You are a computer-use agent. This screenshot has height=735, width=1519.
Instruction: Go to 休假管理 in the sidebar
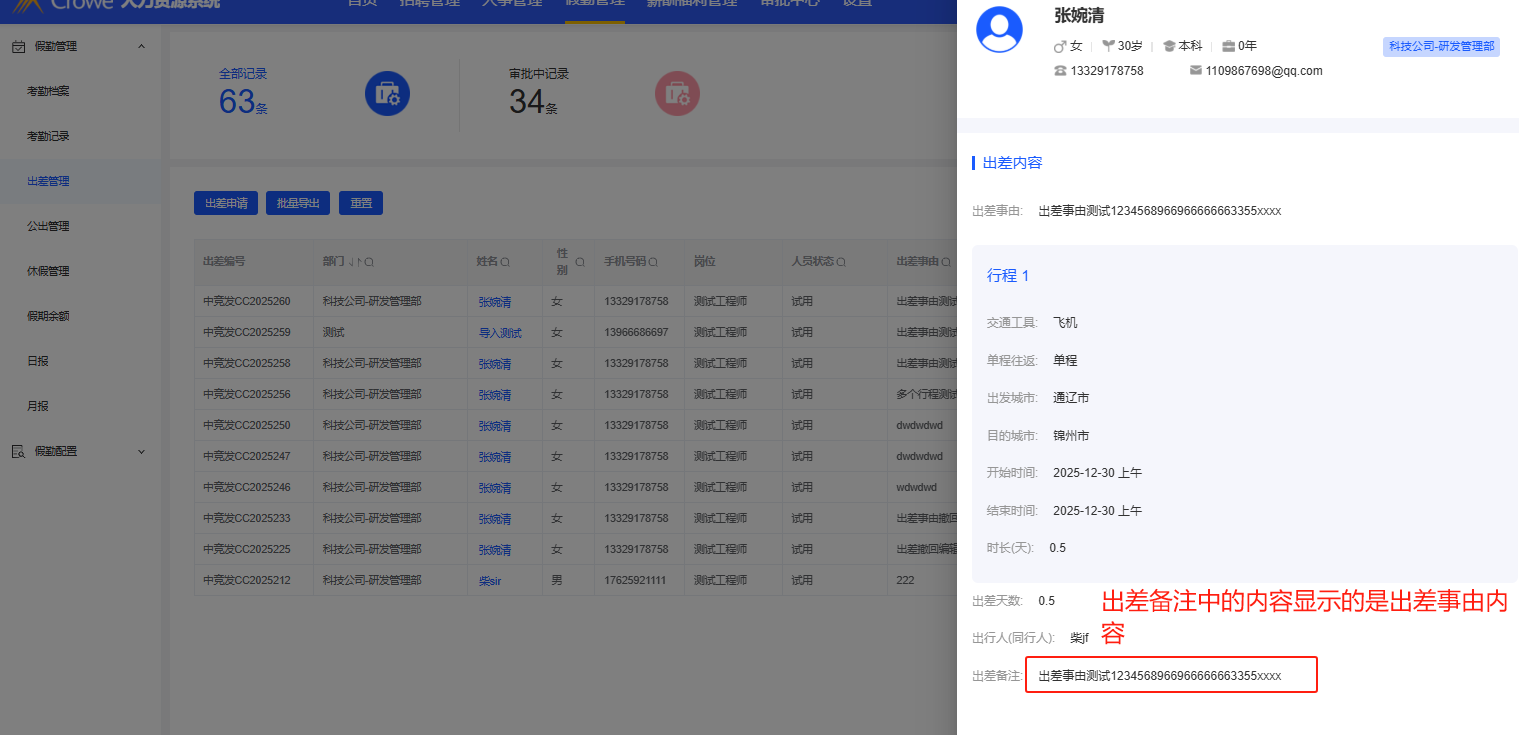pos(48,271)
